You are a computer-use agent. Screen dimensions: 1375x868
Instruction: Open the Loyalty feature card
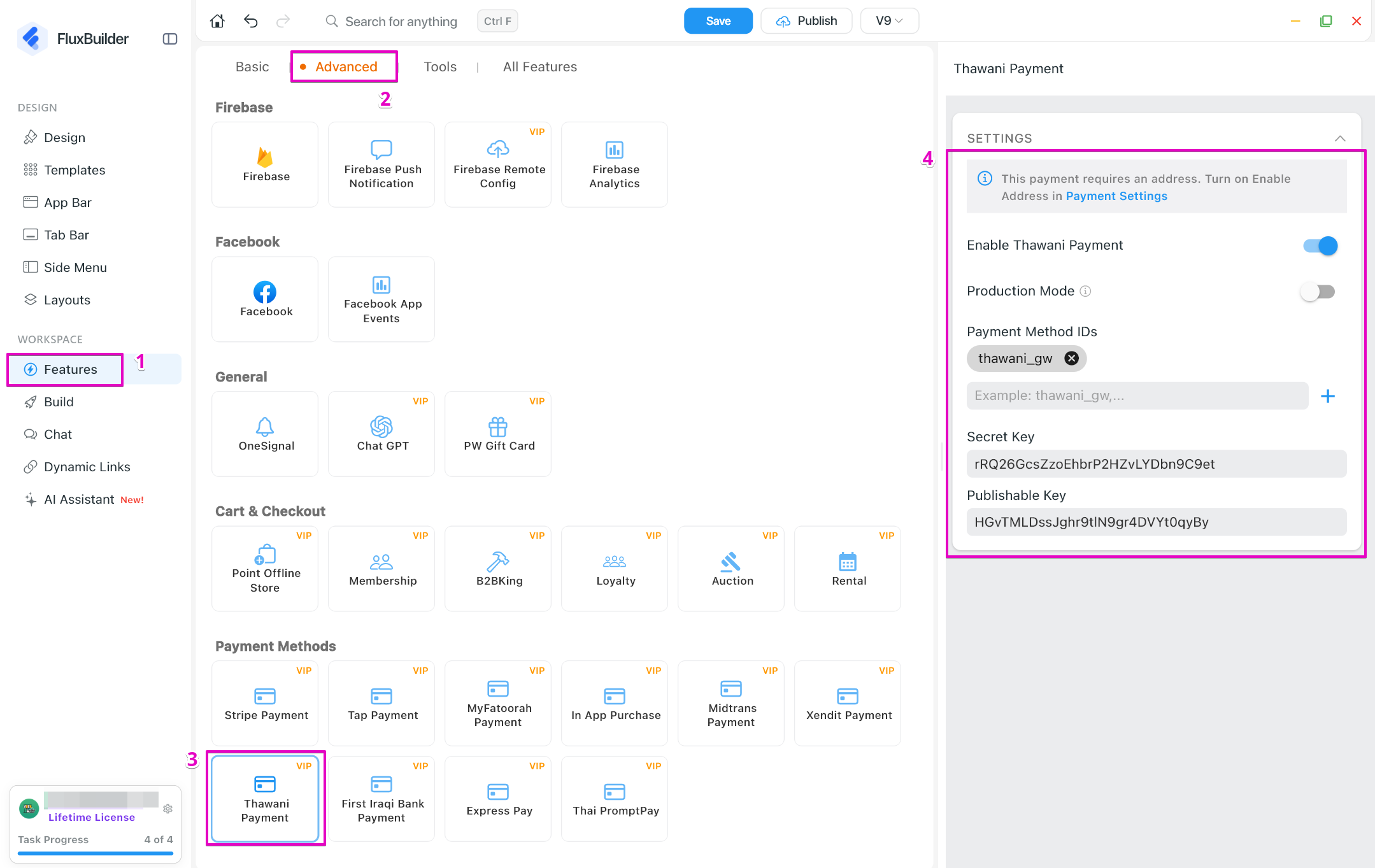pos(615,569)
